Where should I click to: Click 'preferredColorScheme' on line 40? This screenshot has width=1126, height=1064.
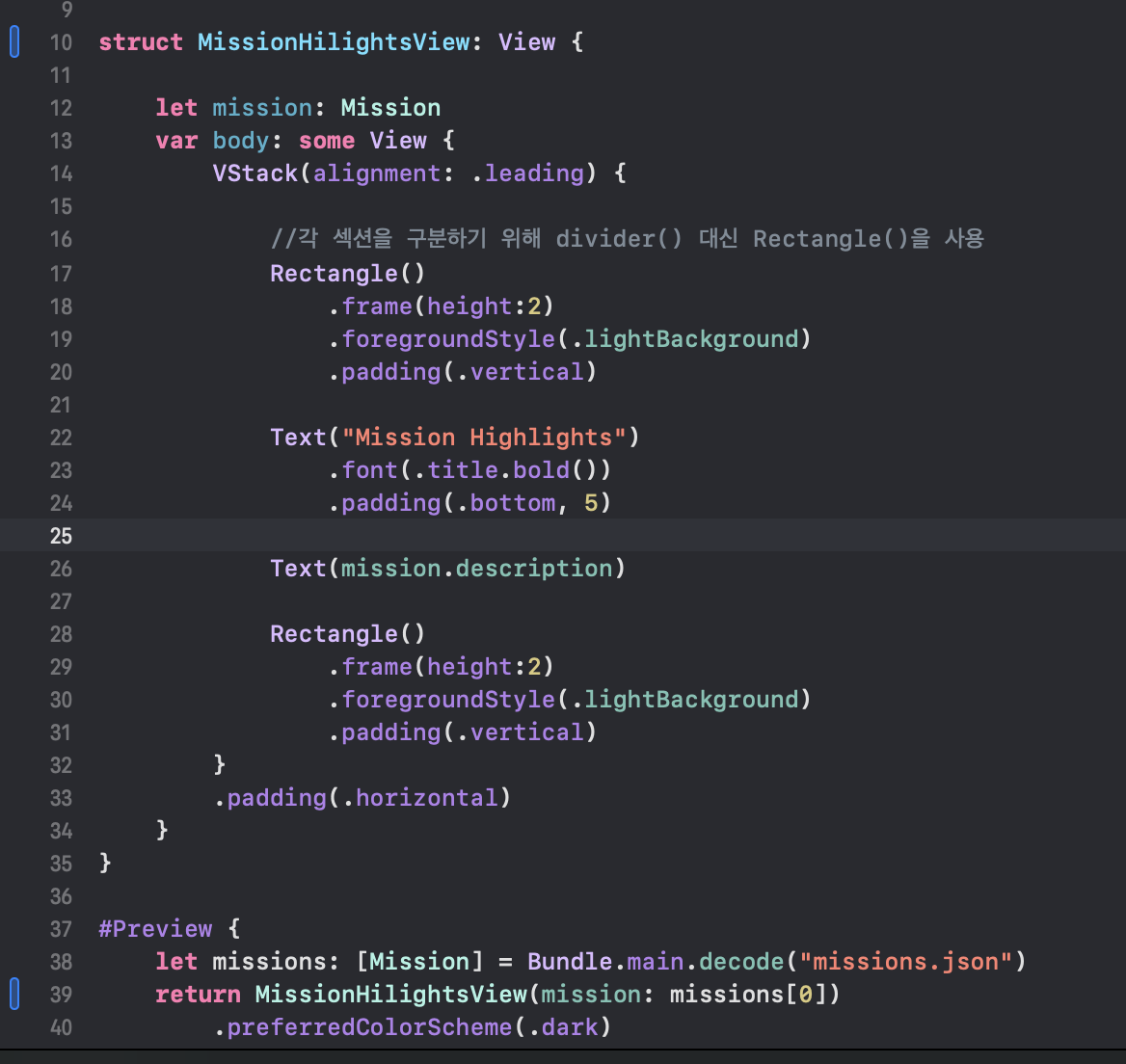pyautogui.click(x=369, y=1027)
